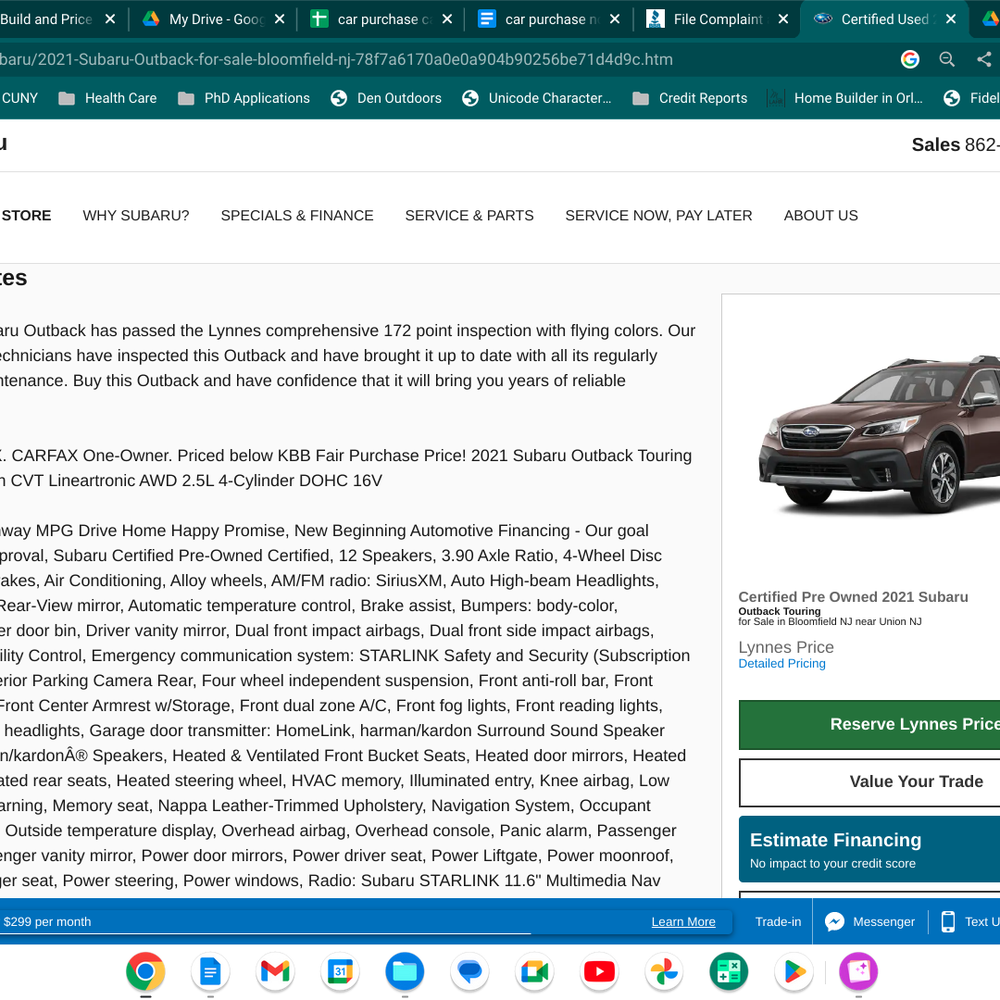Open the Health Care bookmark folder

tap(107, 98)
